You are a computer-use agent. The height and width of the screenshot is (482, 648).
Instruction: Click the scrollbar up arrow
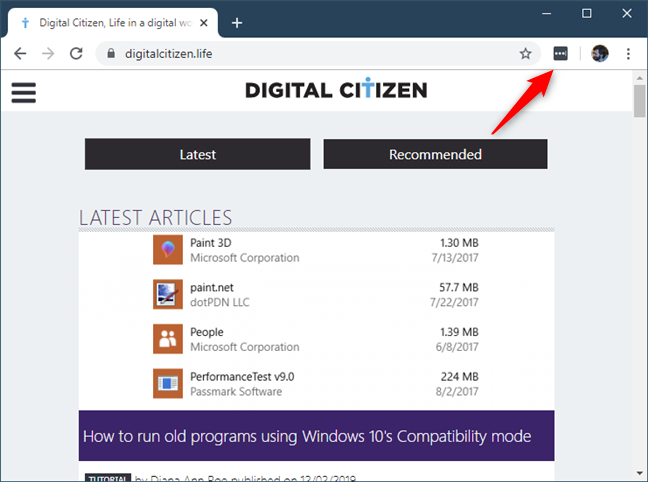[639, 78]
